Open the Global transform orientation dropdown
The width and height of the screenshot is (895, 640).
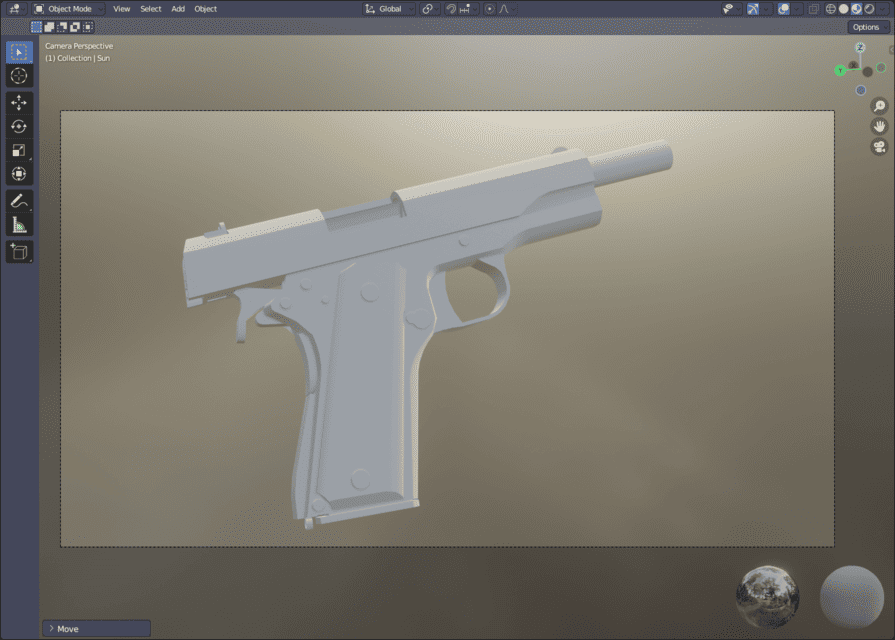387,9
